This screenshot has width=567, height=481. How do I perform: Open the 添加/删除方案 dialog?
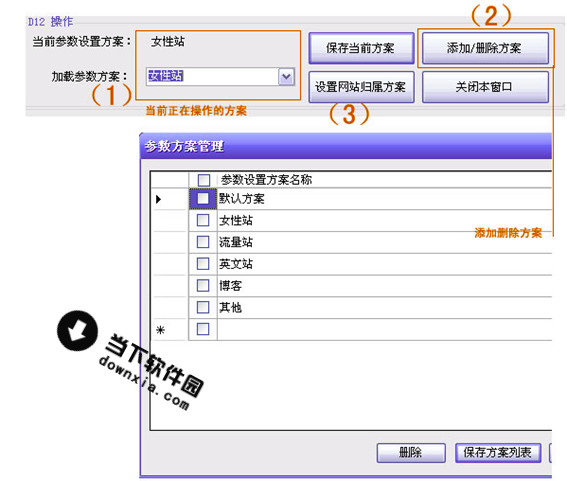485,48
